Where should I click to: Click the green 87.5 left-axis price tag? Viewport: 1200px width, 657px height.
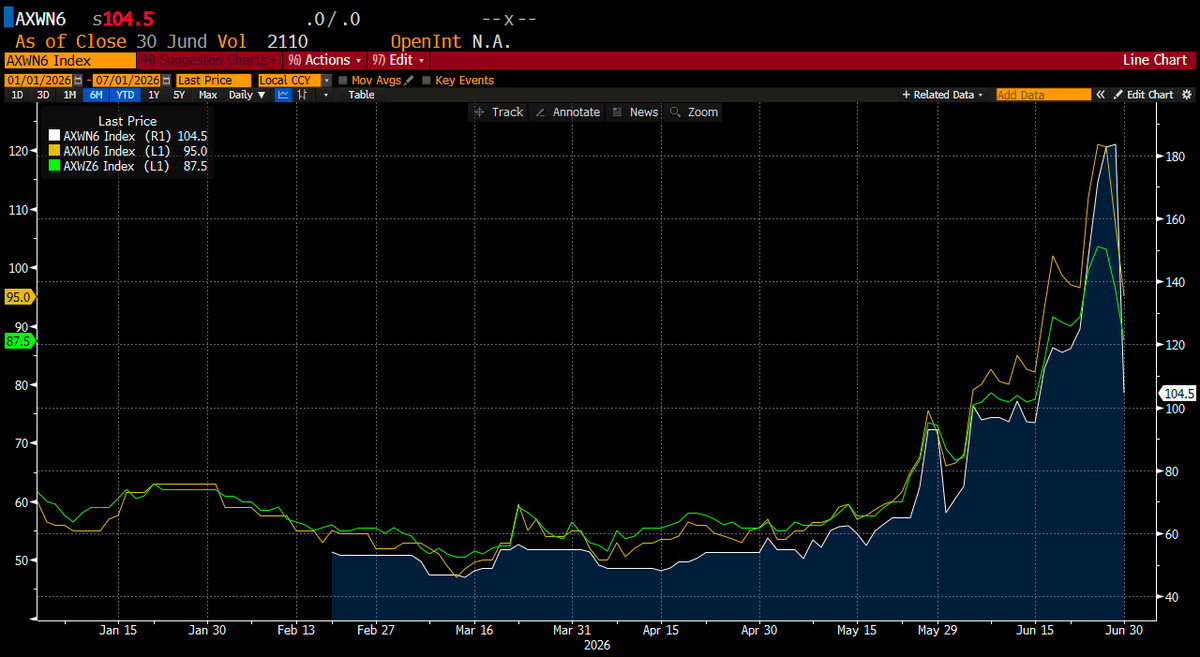pos(19,340)
